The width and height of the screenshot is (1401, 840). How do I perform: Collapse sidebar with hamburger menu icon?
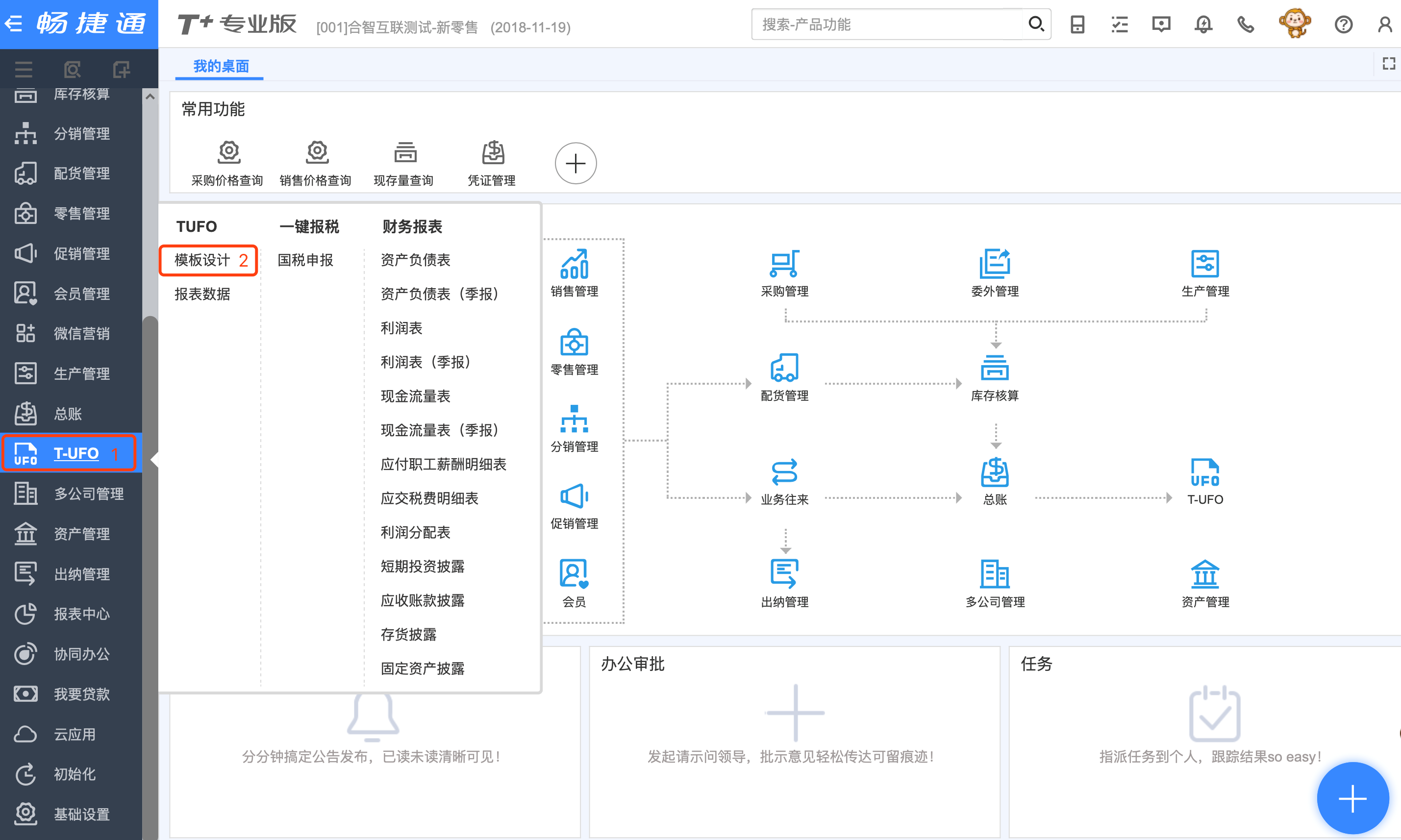click(x=24, y=70)
